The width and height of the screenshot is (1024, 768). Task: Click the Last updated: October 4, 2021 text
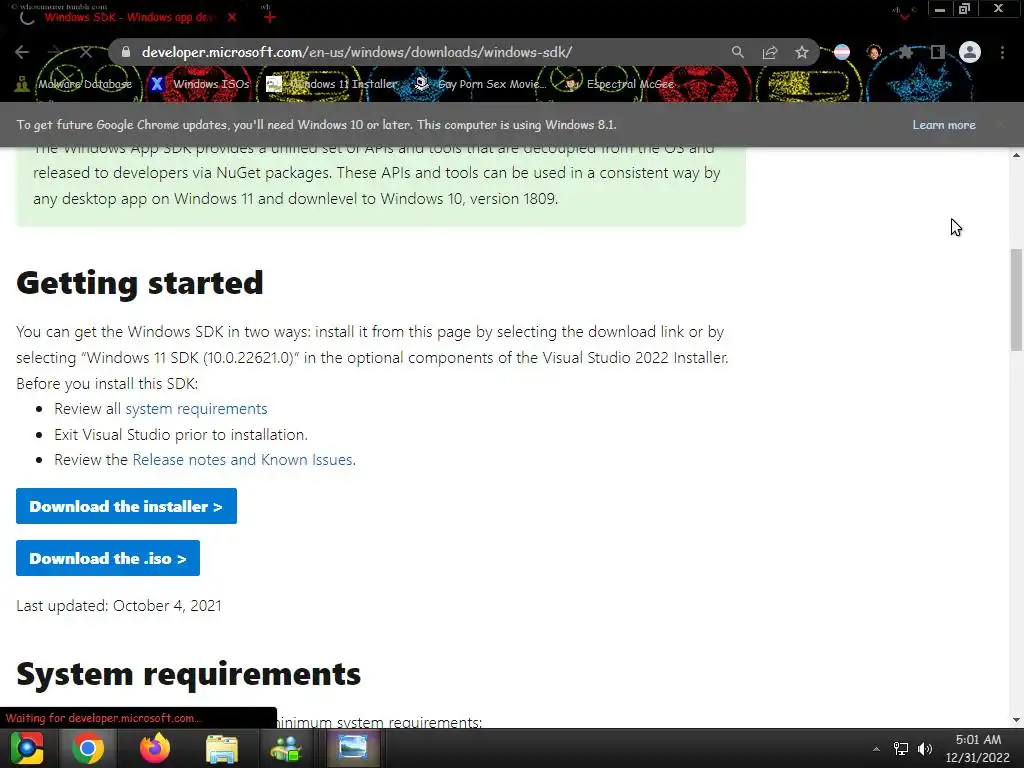click(119, 605)
